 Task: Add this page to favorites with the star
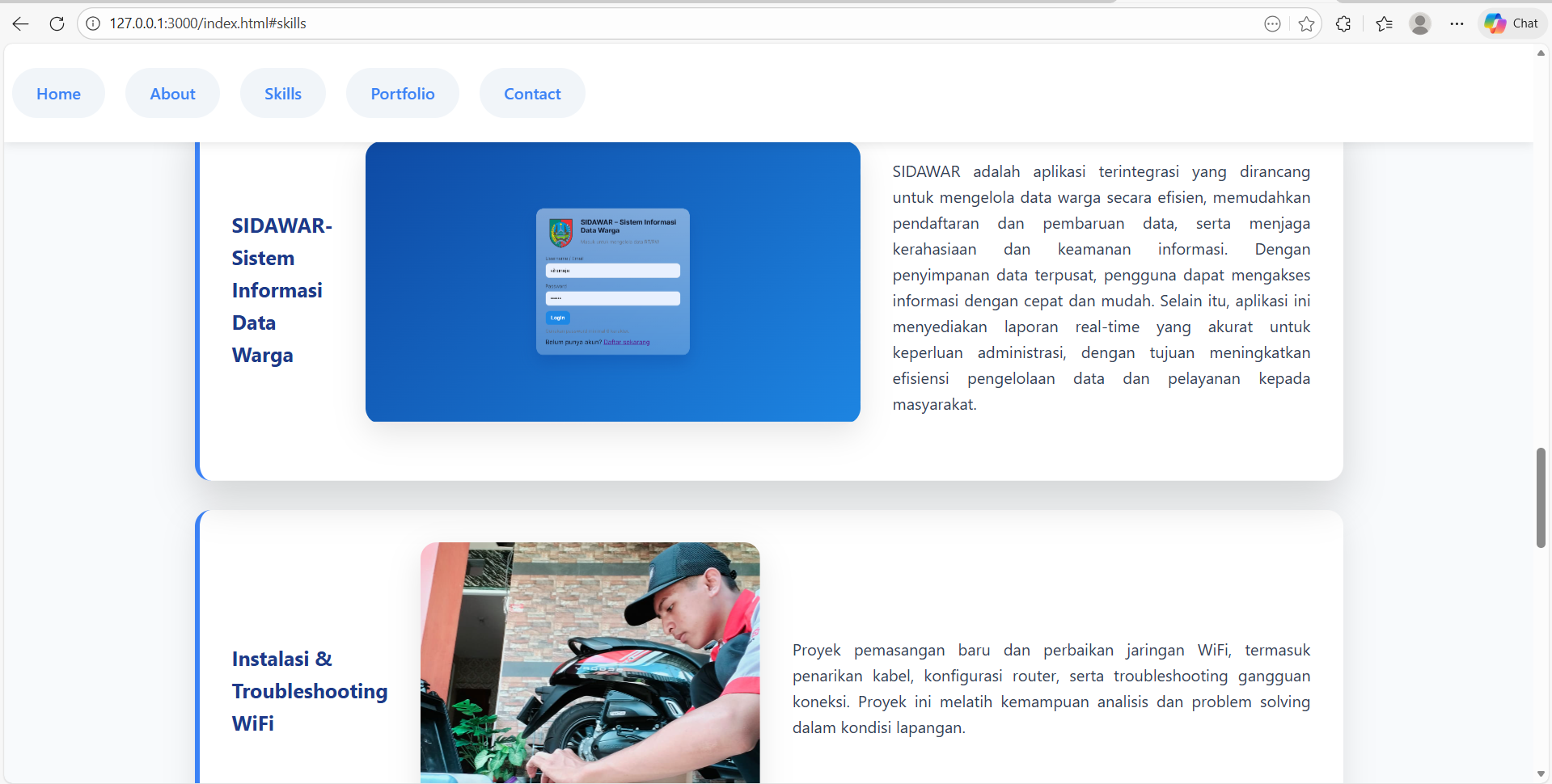coord(1306,23)
